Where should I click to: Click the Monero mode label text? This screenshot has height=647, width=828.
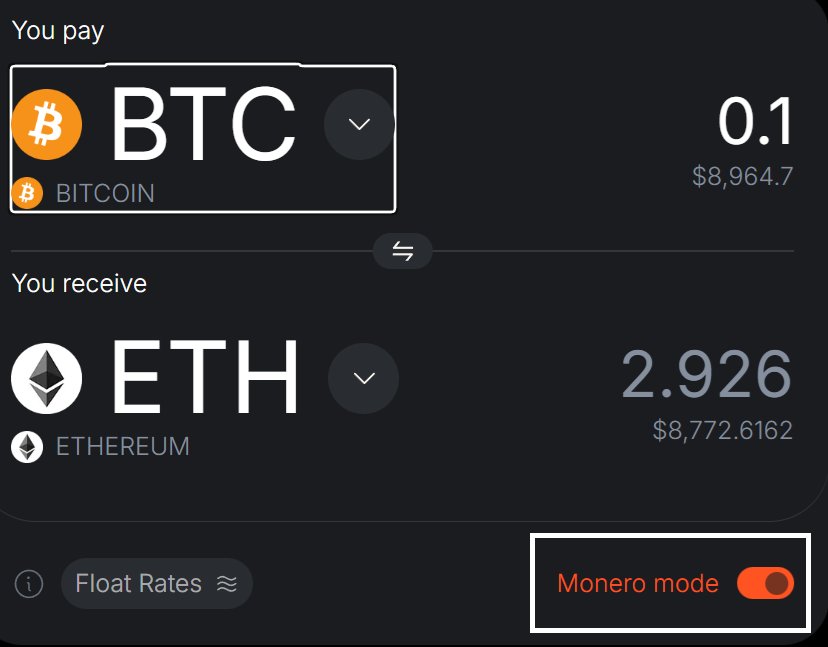[x=637, y=583]
